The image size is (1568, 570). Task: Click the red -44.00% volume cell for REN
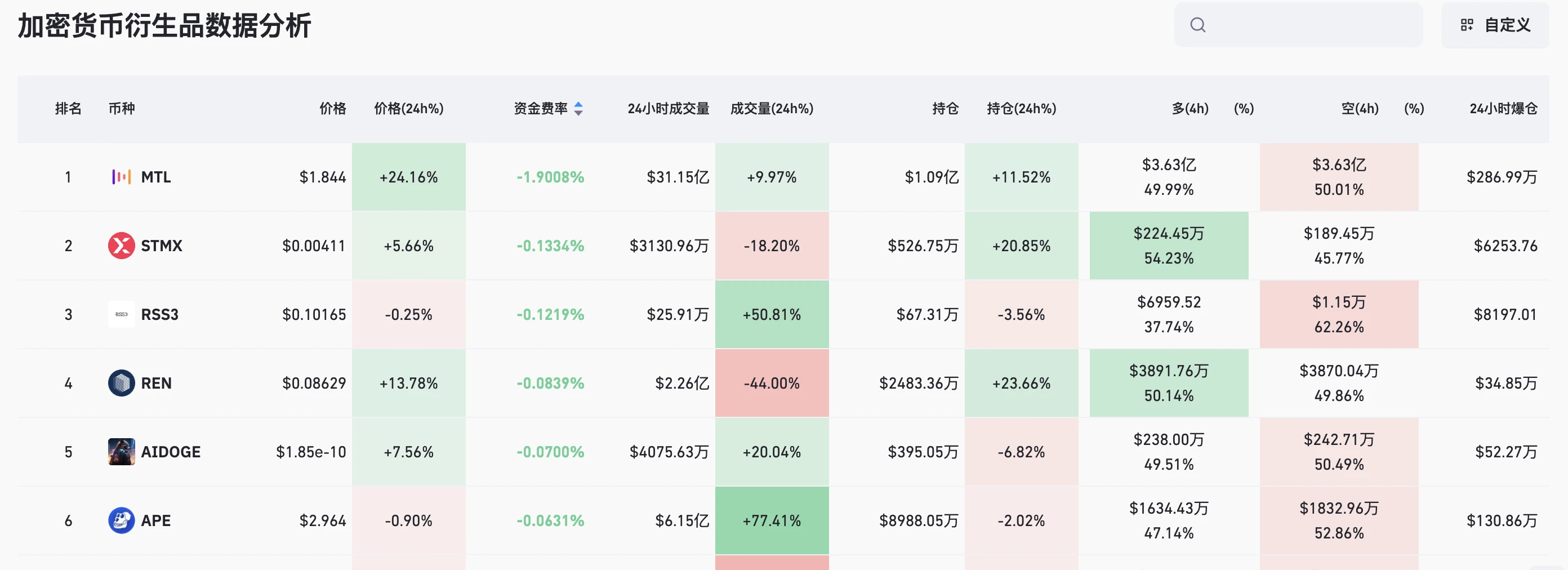click(771, 384)
